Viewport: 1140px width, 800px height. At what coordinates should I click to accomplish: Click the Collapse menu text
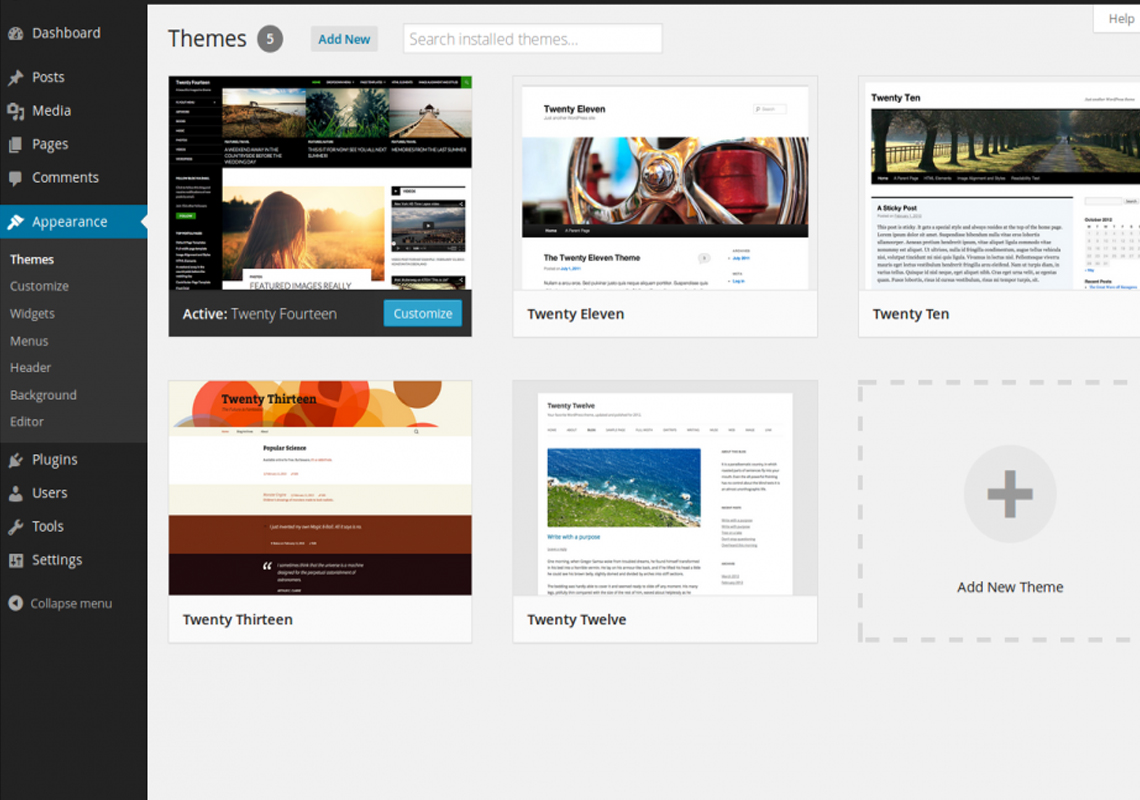[x=71, y=604]
